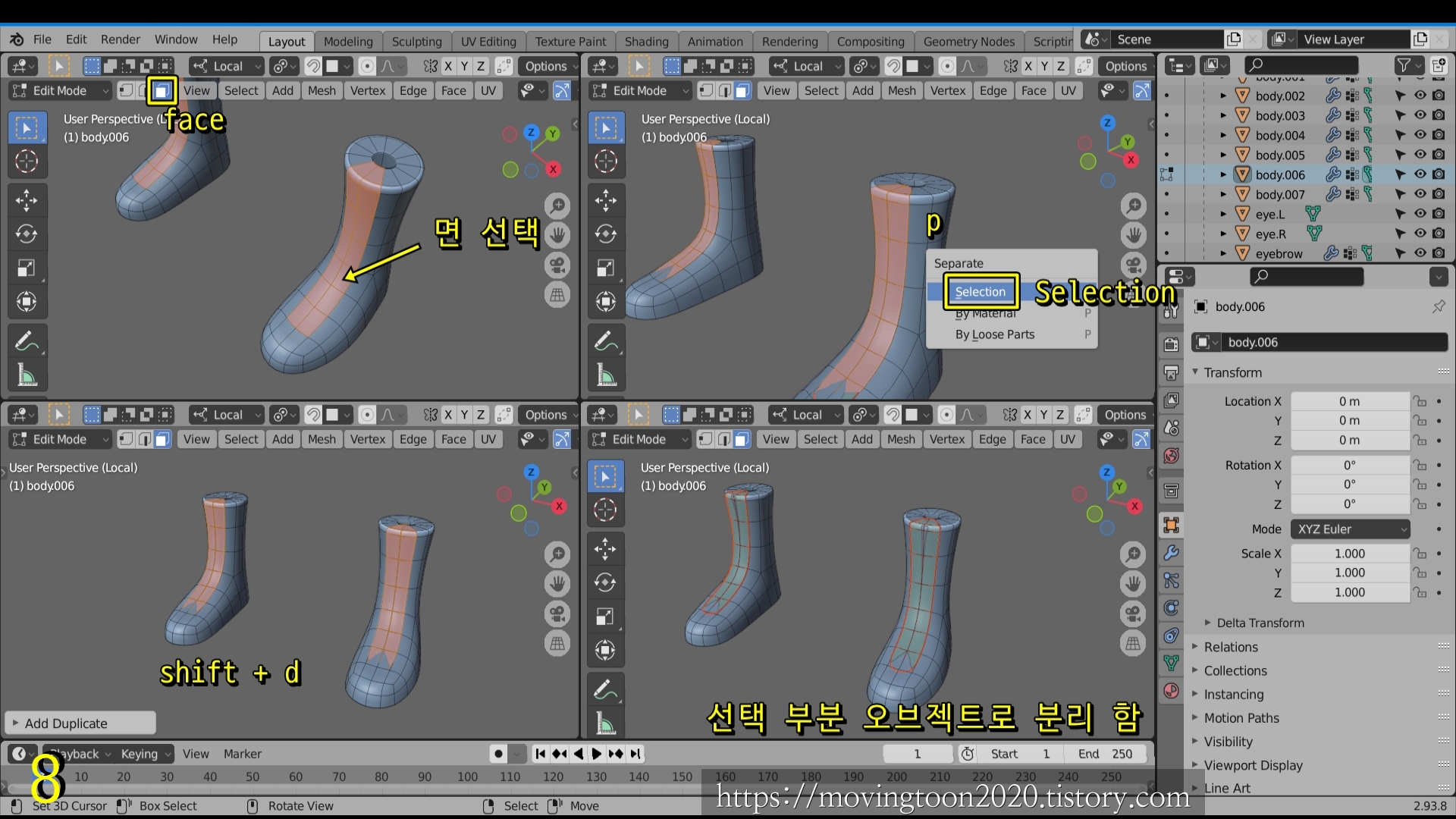This screenshot has height=819, width=1456.
Task: Toggle viewport visibility of eye.L
Action: (x=1420, y=214)
